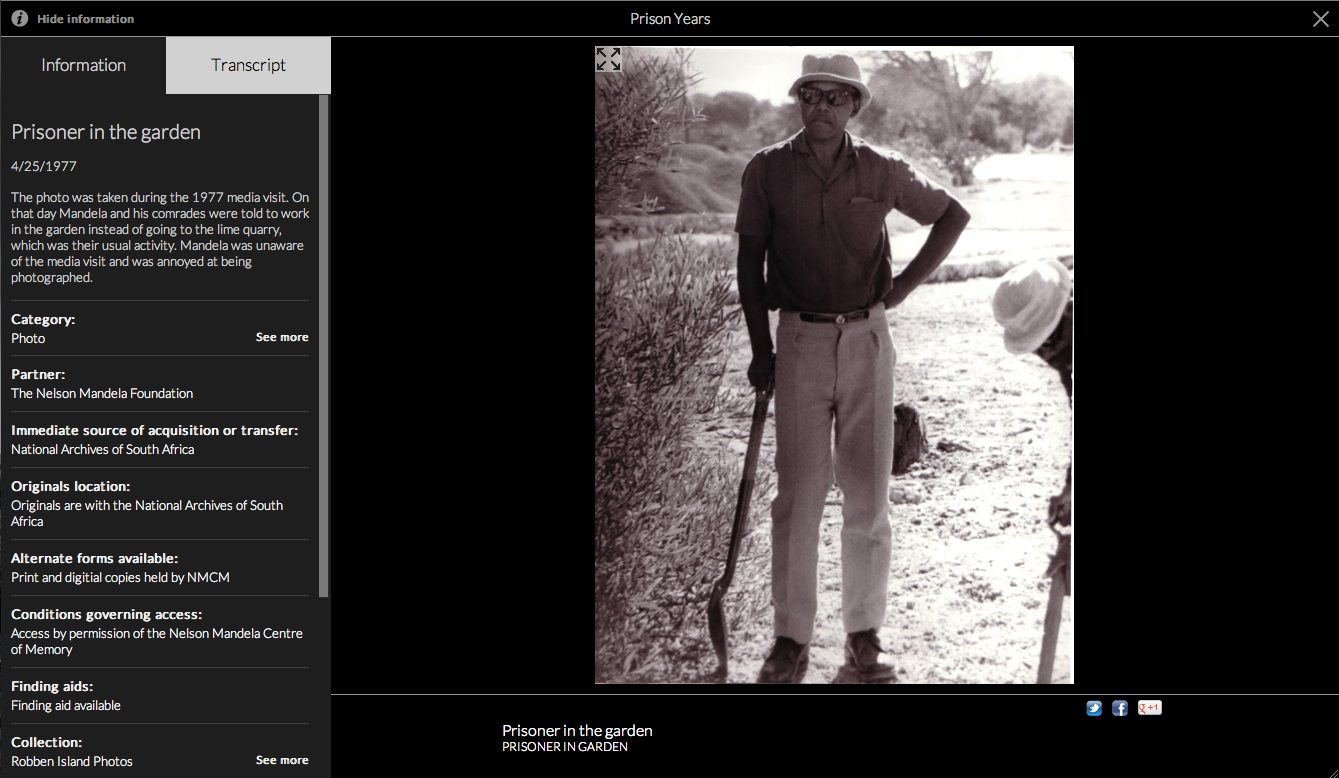Click the information circle icon

point(20,18)
